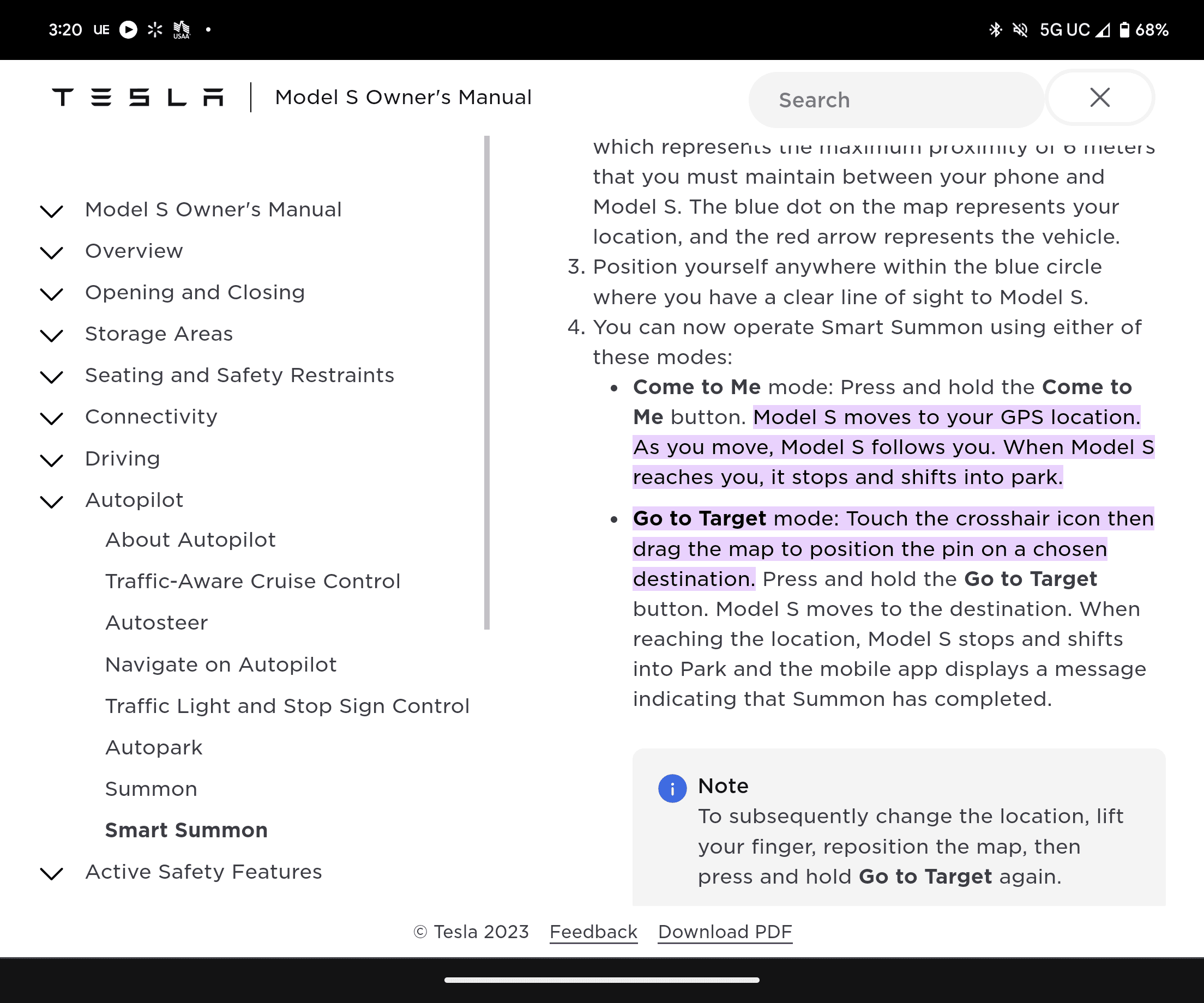Click the 'Note' heading text

click(723, 786)
